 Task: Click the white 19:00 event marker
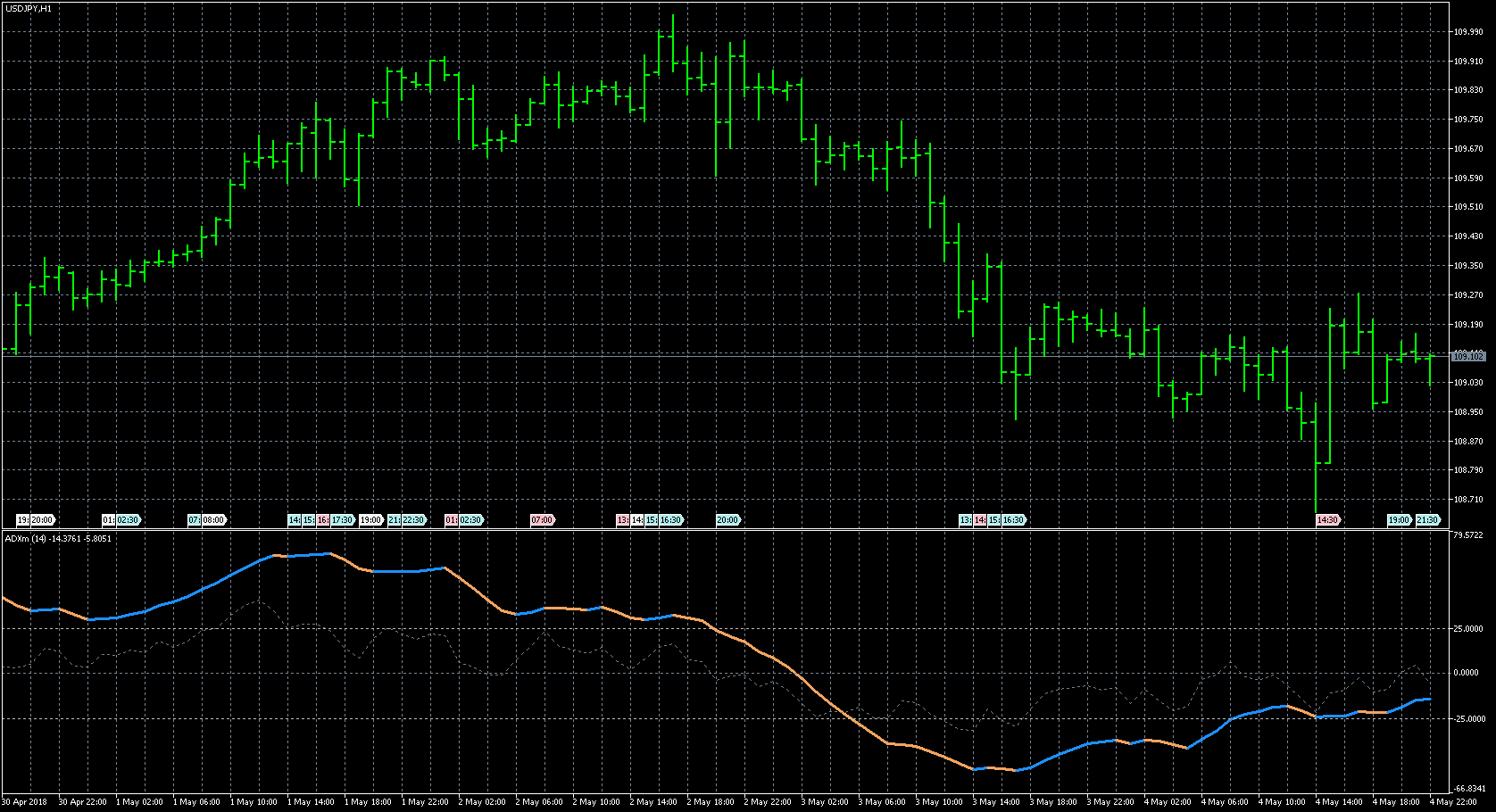pos(370,520)
